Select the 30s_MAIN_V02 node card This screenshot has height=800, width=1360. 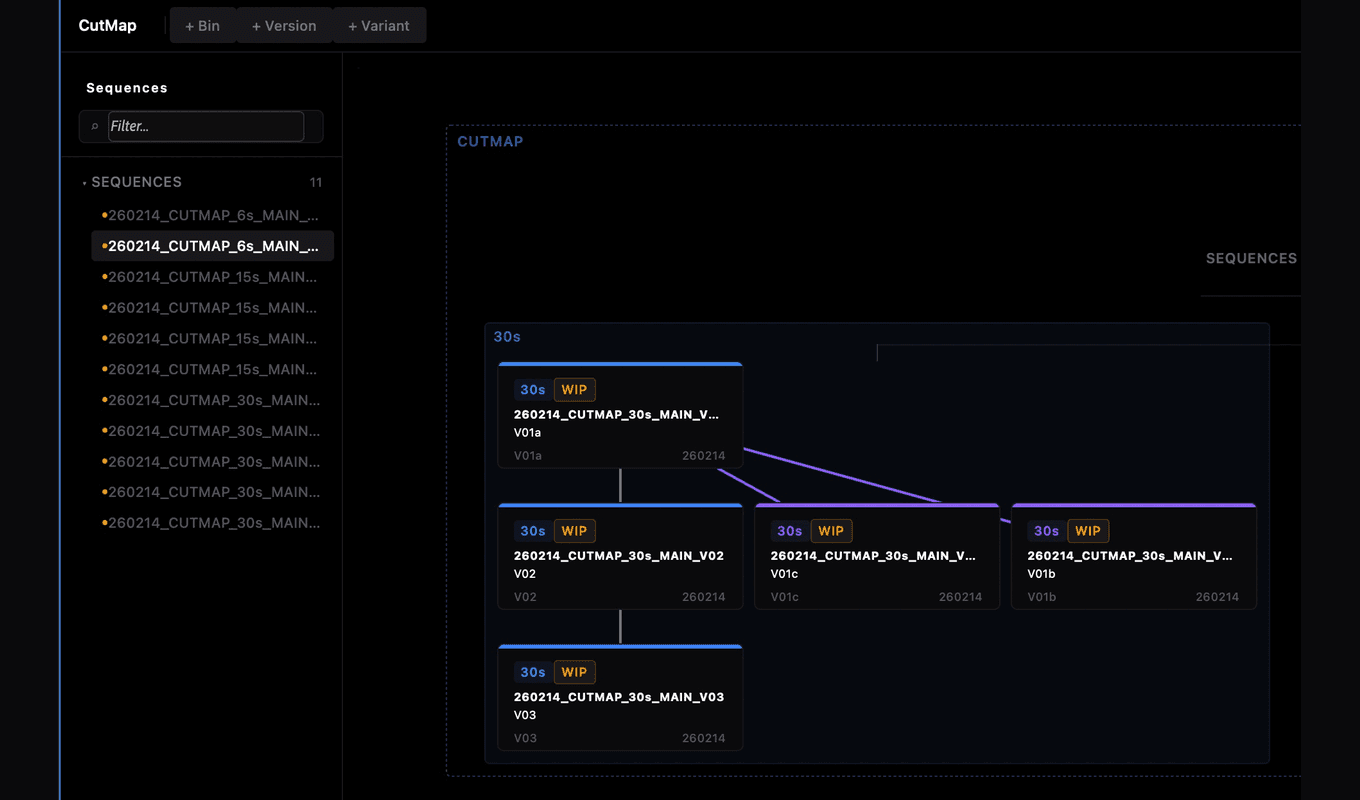pyautogui.click(x=620, y=556)
